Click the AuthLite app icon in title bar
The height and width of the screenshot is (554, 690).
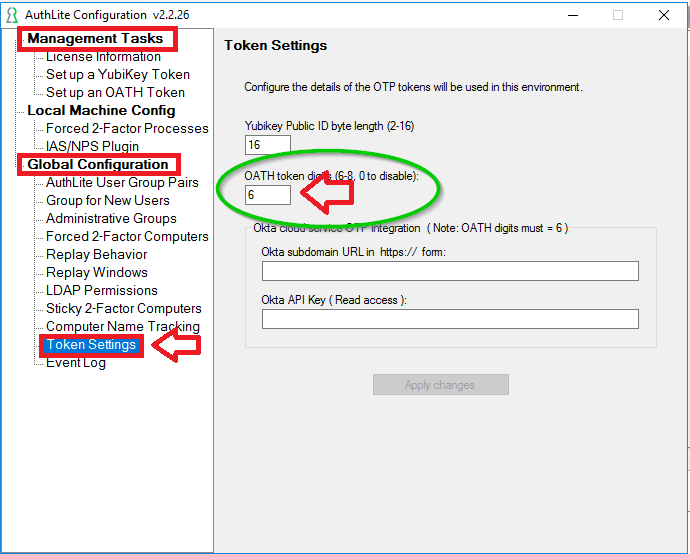pyautogui.click(x=11, y=15)
